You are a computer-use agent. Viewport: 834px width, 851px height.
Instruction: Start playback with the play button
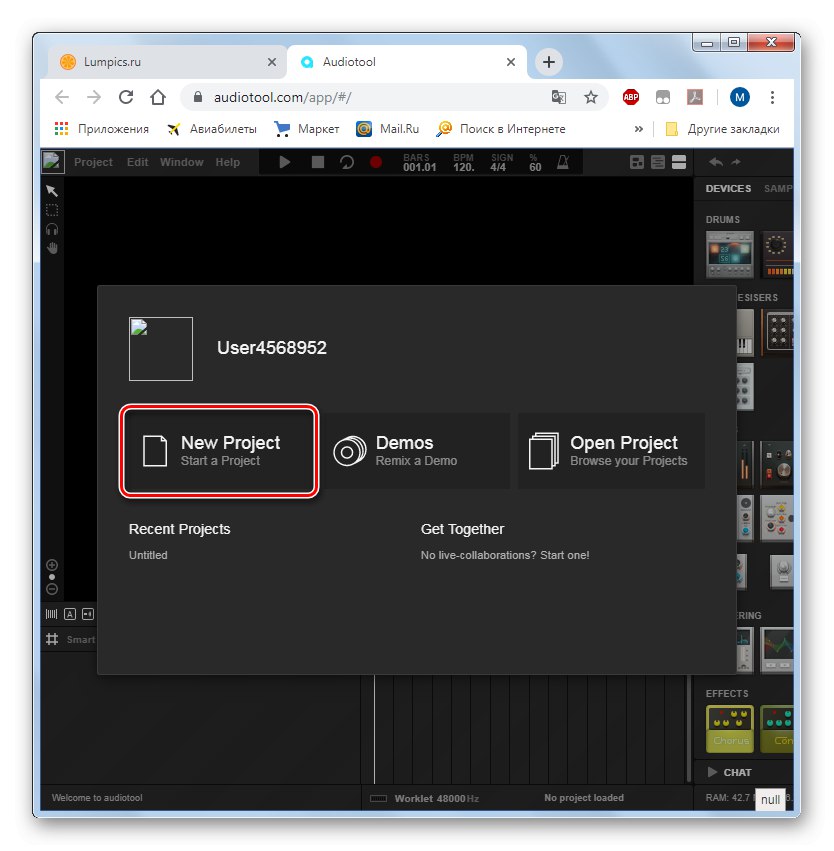point(284,162)
